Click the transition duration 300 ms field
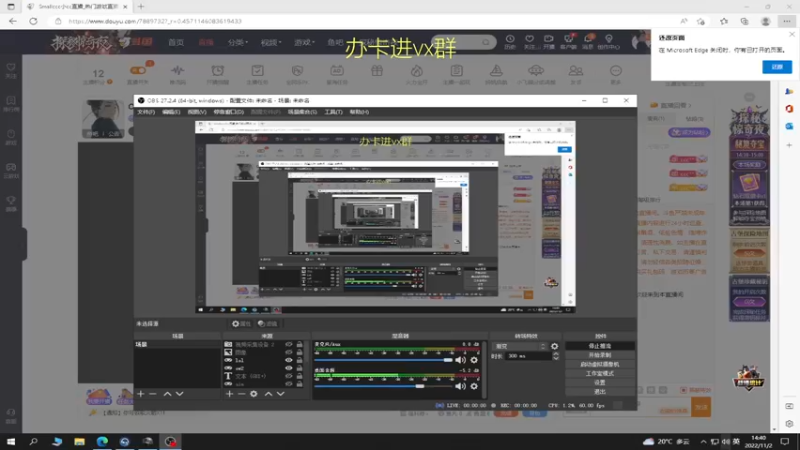The image size is (800, 450). (528, 356)
